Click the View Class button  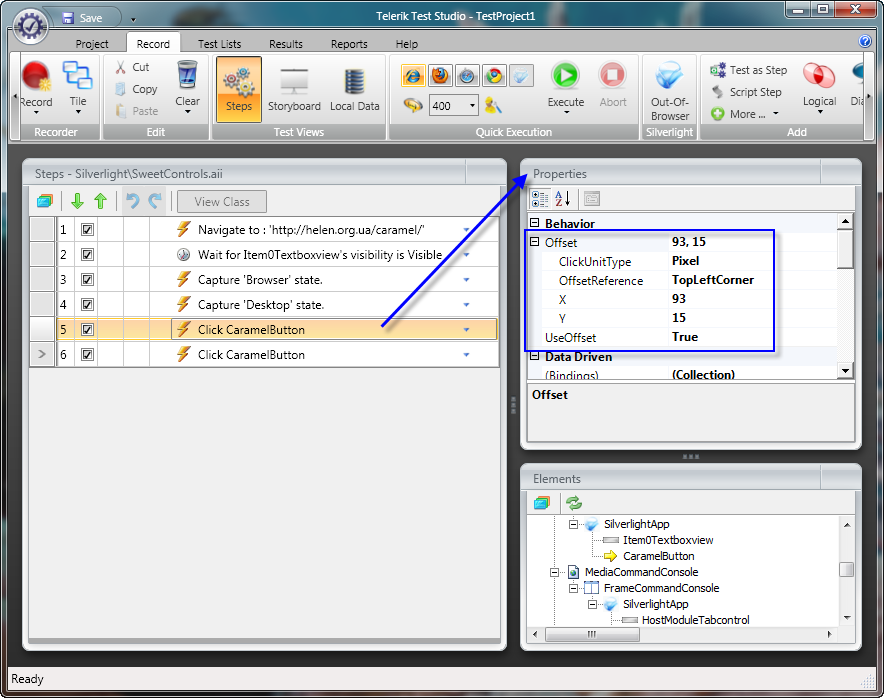[x=222, y=201]
